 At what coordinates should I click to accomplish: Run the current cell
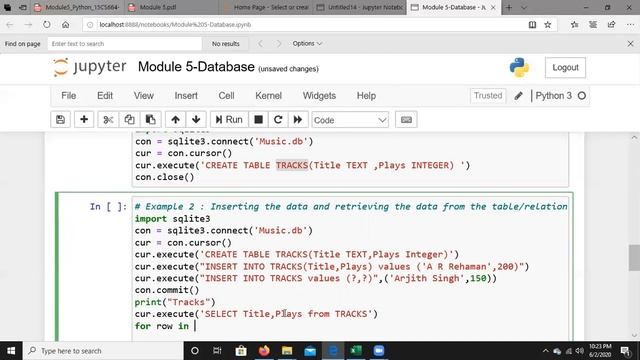(x=229, y=120)
